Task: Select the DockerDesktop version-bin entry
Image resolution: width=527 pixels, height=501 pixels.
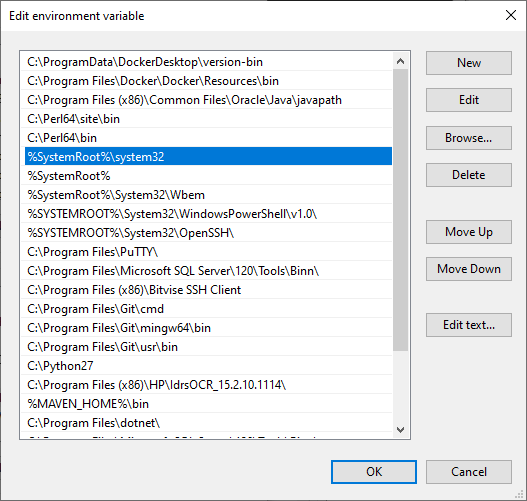Action: (207, 62)
